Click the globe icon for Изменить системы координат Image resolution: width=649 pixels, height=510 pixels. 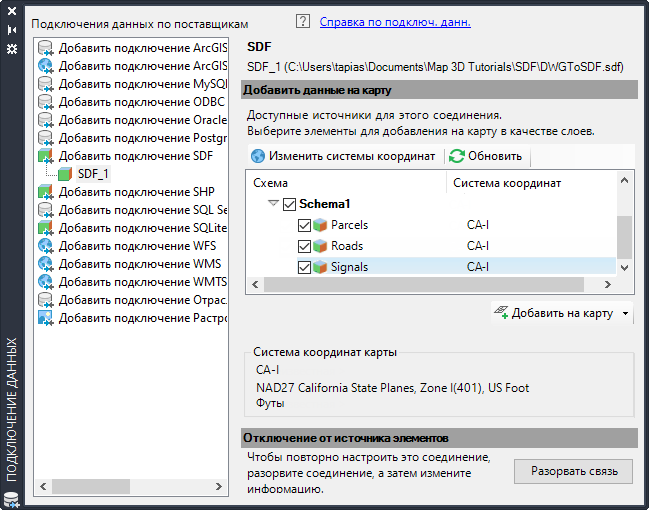point(258,156)
